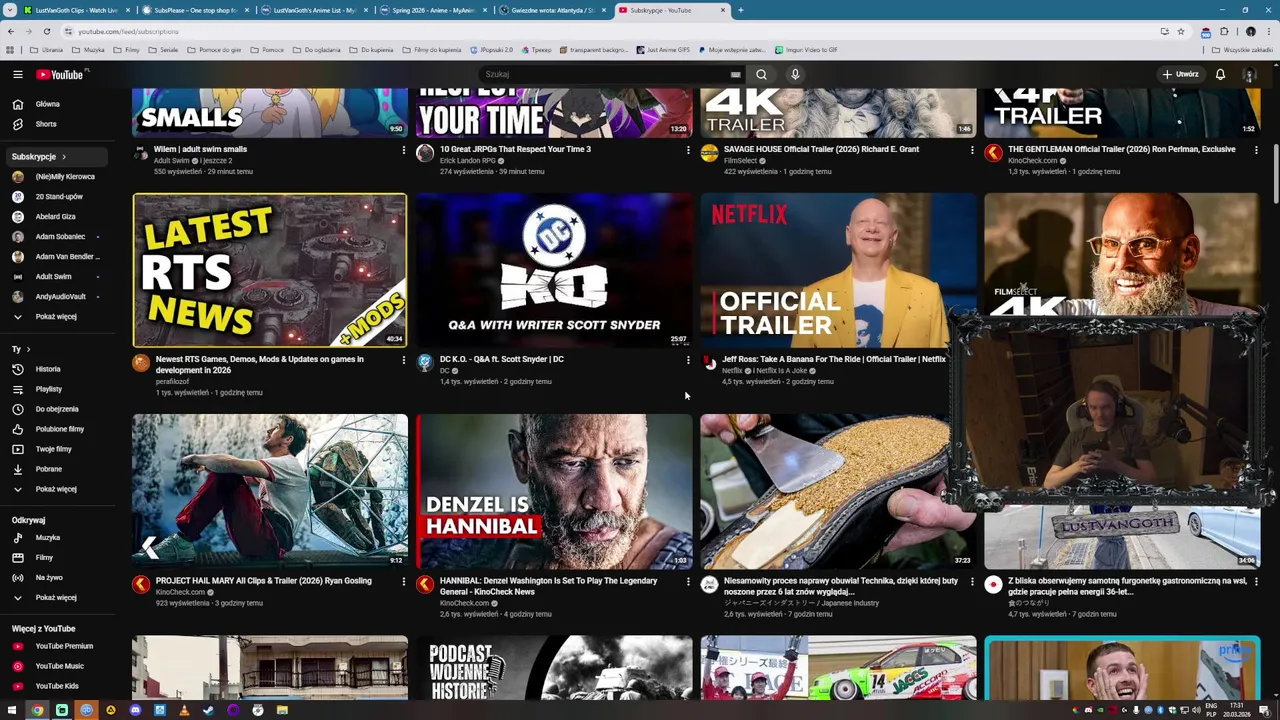1280x720 pixels.
Task: Click the YouTube logo
Action: 60,74
